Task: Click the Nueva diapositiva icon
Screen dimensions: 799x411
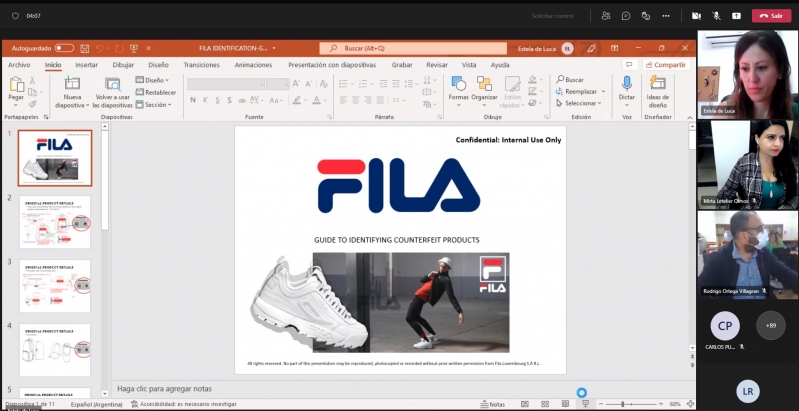Action: [72, 84]
